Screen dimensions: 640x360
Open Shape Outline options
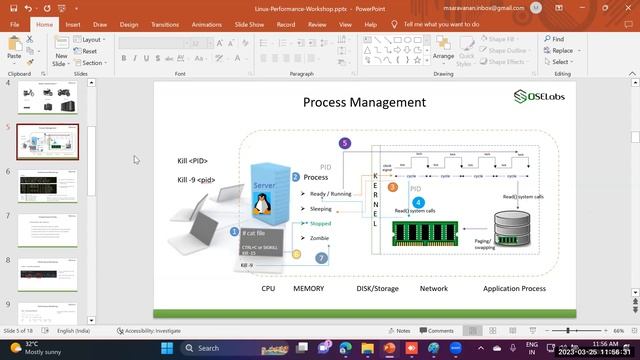pyautogui.click(x=504, y=50)
